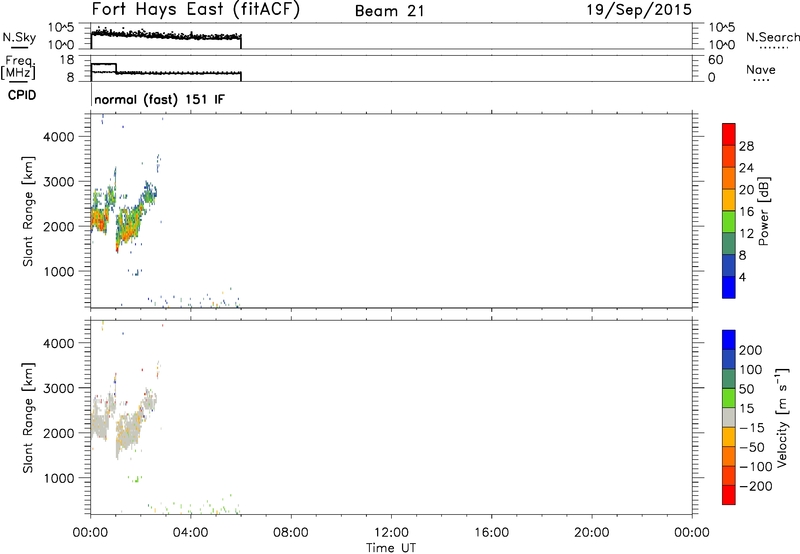Click the "Slant Range [km]" label of the power panel

(x=28, y=211)
